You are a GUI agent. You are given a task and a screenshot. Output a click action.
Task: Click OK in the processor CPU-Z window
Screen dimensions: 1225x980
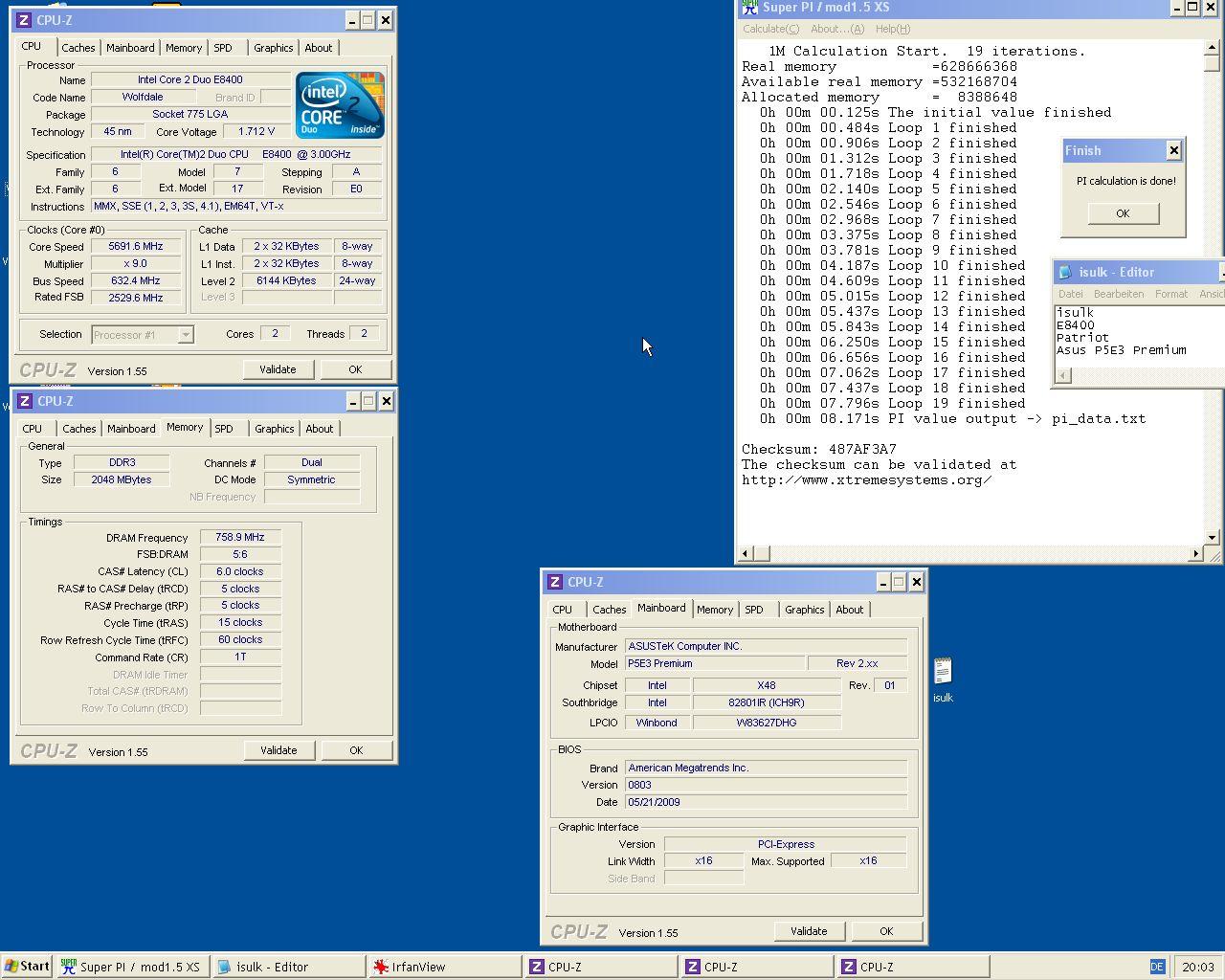(x=355, y=369)
